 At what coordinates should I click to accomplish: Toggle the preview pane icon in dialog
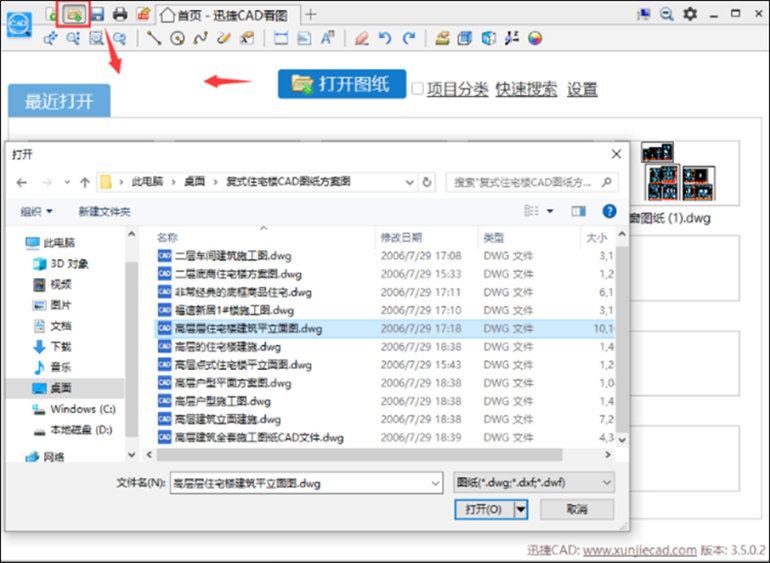[578, 211]
